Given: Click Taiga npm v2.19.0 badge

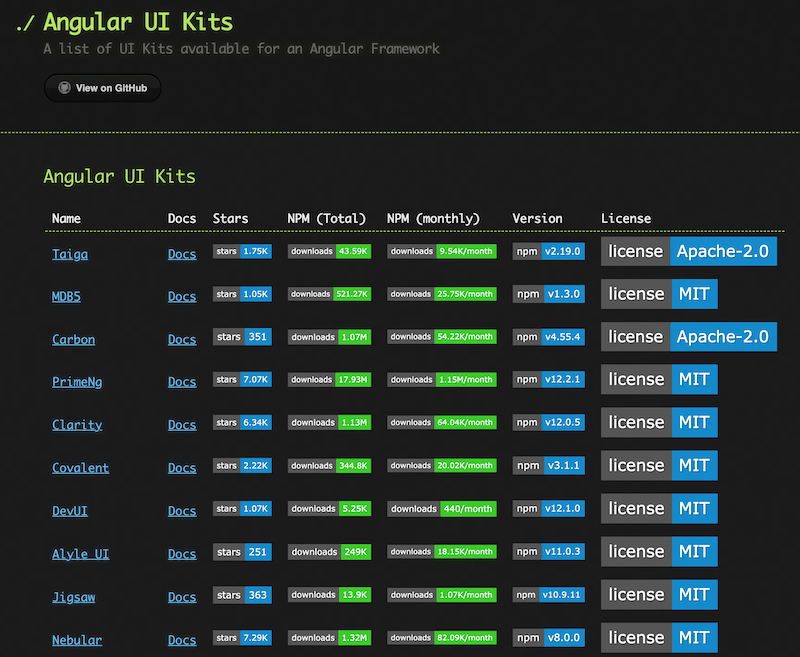Looking at the screenshot, I should (548, 251).
